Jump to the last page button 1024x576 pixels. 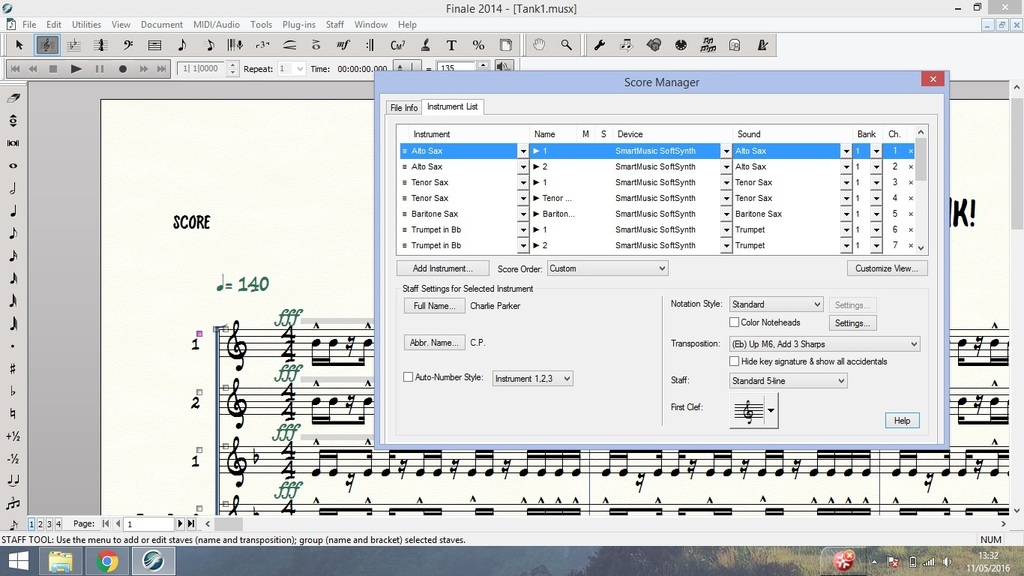coord(191,524)
